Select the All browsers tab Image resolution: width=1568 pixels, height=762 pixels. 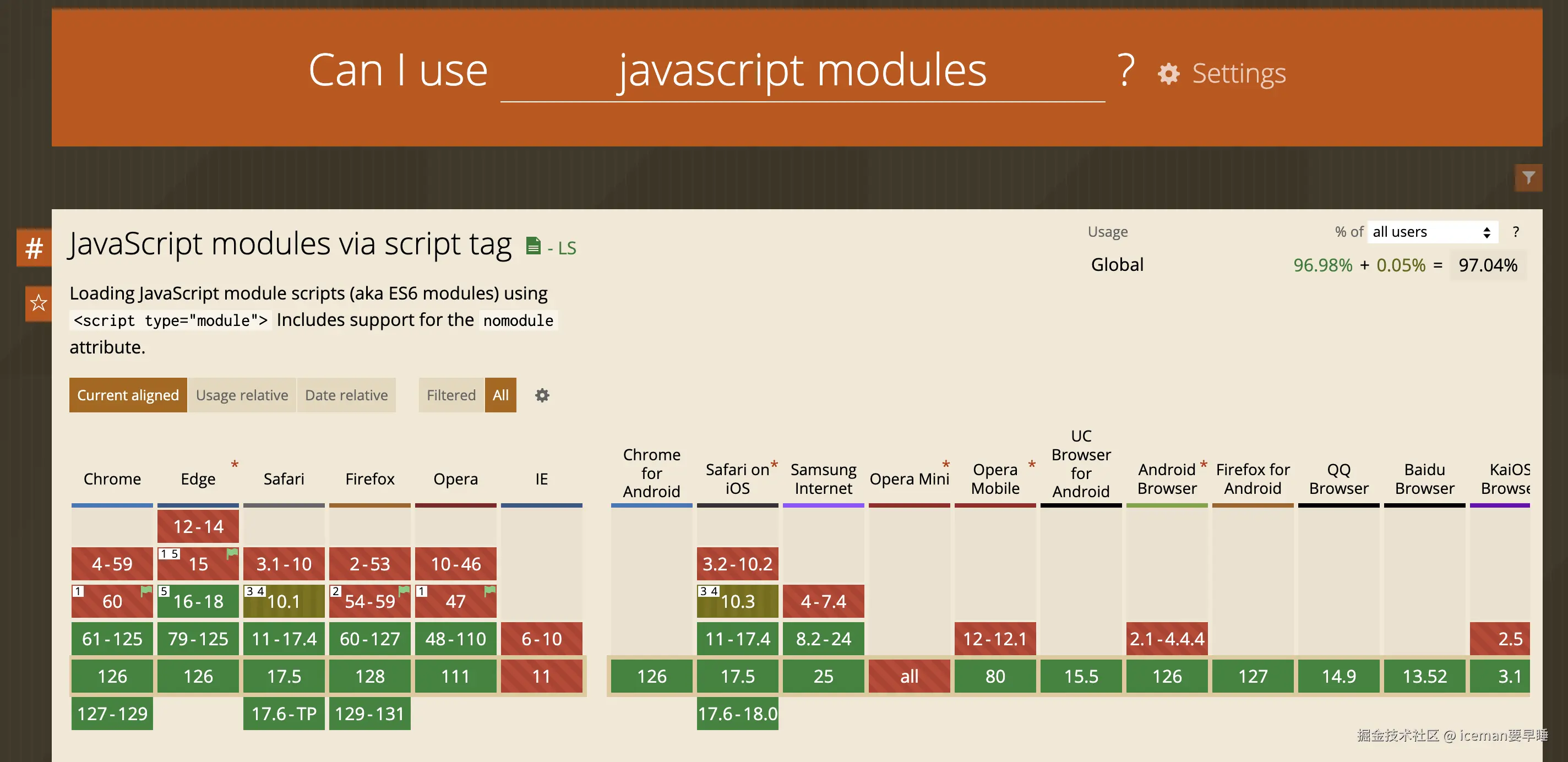pos(500,396)
